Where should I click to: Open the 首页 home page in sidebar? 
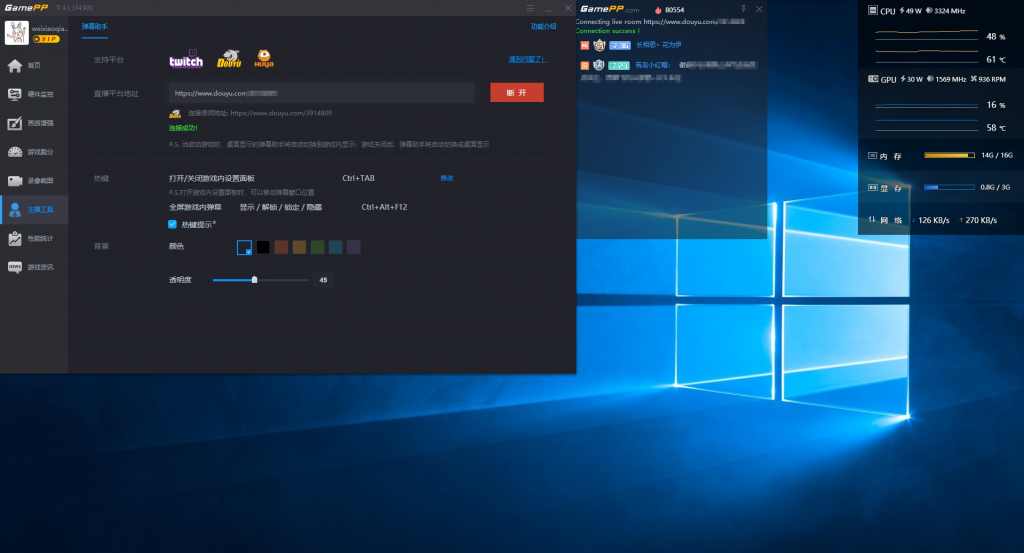pyautogui.click(x=33, y=66)
